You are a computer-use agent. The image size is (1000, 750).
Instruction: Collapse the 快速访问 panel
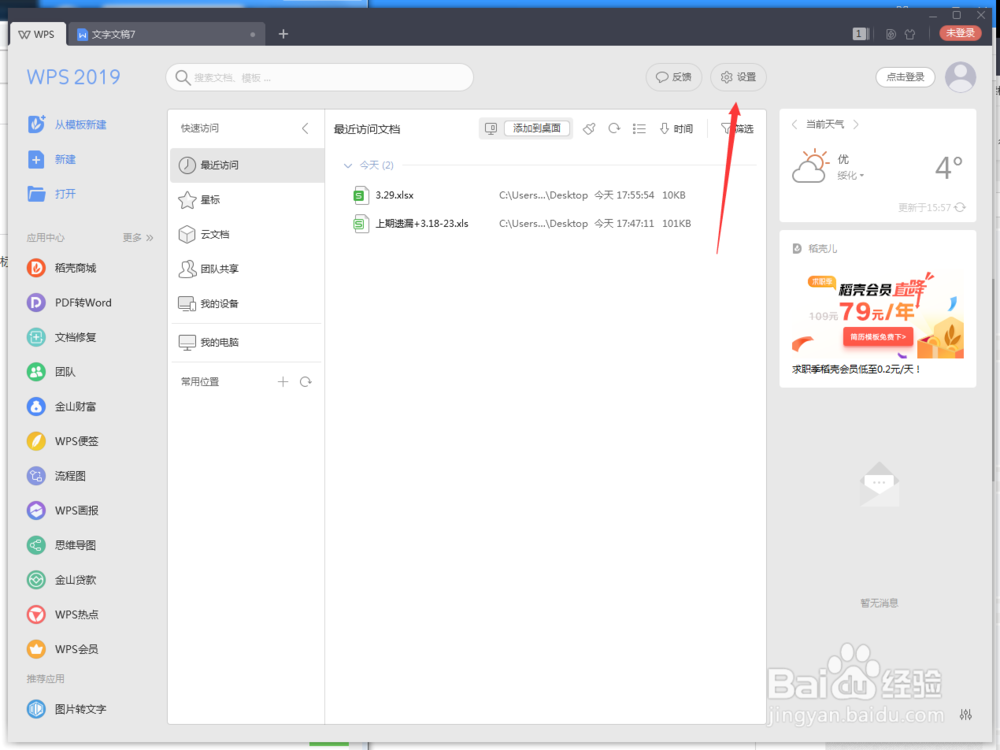coord(305,128)
